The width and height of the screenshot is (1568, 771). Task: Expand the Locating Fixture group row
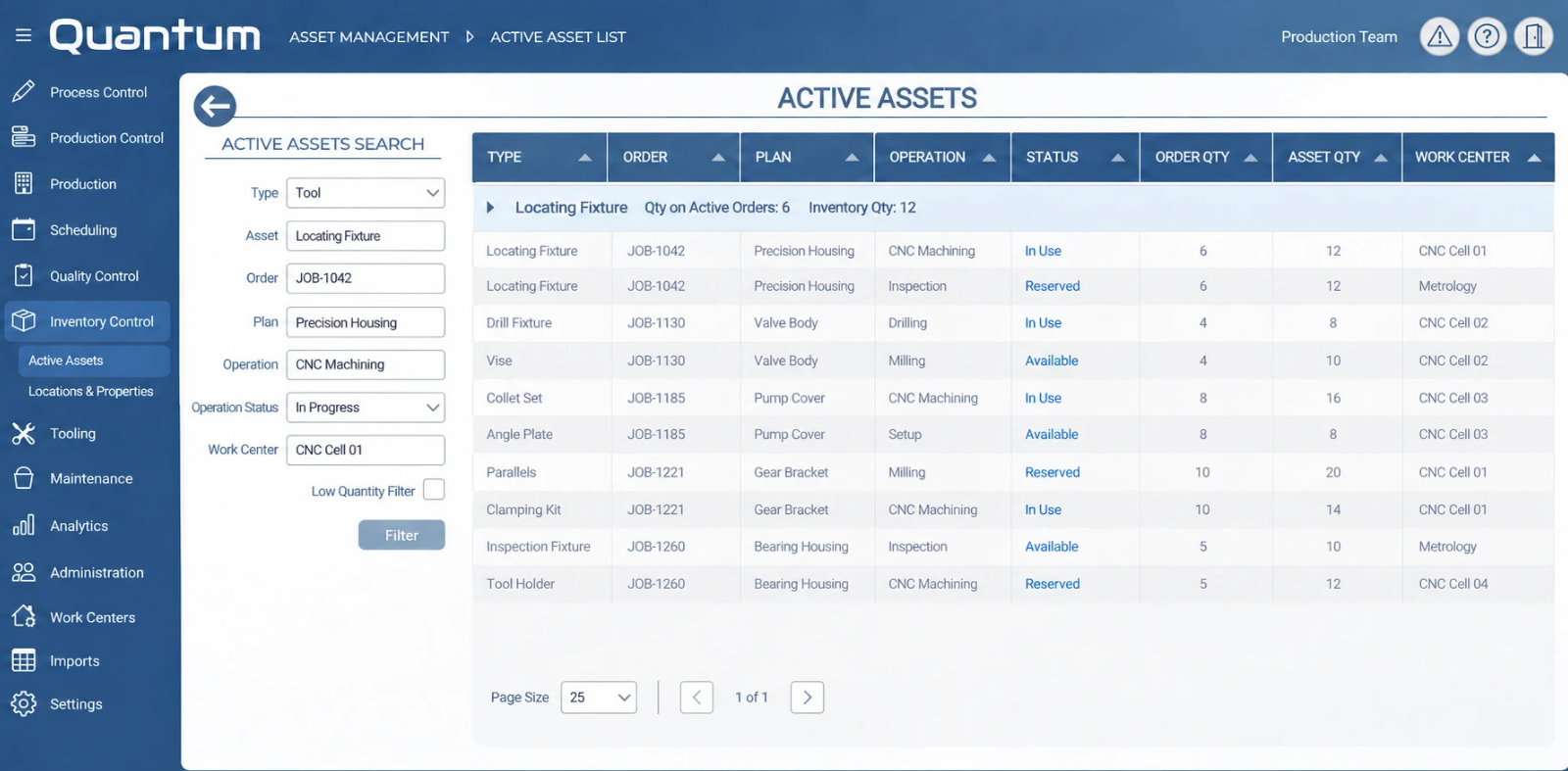point(490,208)
